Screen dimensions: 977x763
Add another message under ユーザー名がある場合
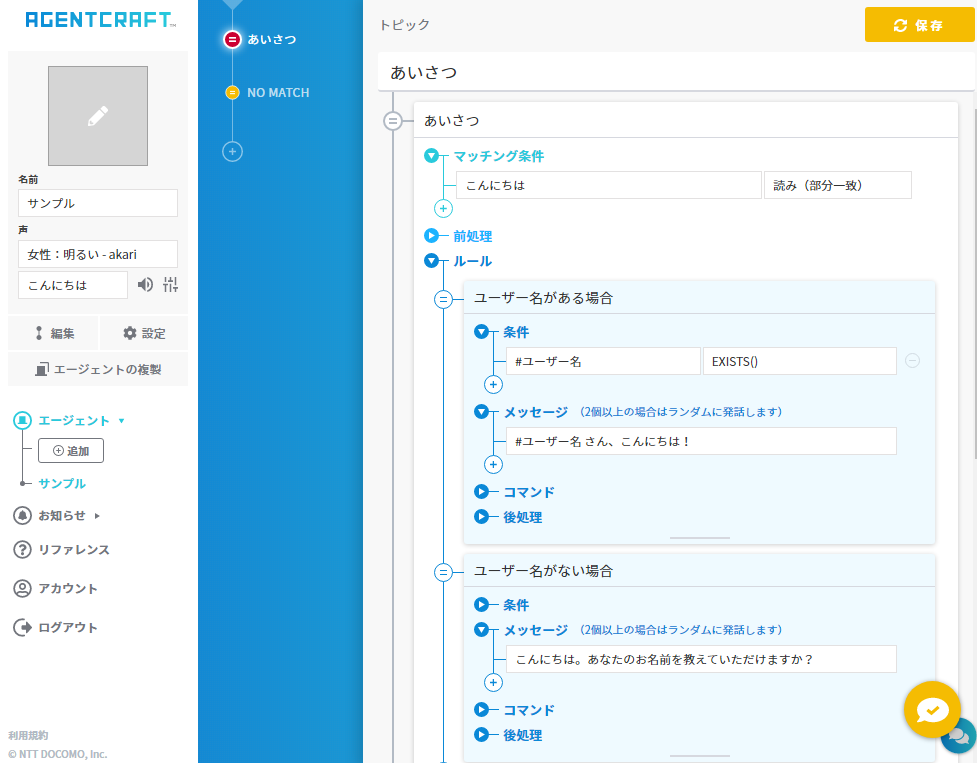[493, 464]
